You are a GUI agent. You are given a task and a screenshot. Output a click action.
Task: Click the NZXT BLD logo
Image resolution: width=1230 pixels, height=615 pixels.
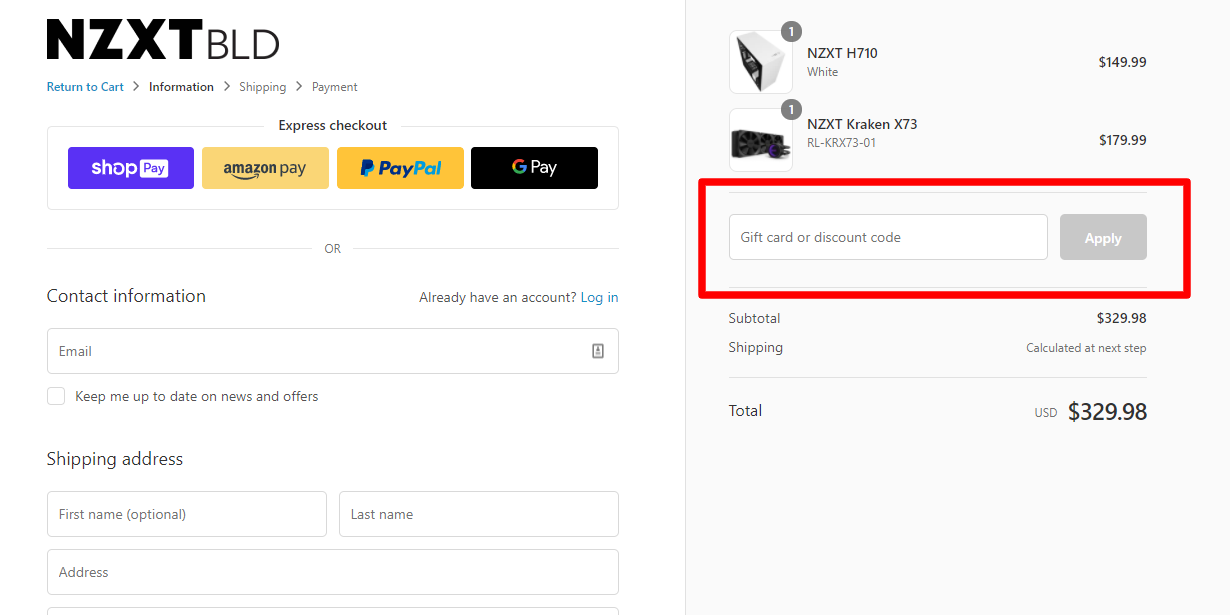163,40
